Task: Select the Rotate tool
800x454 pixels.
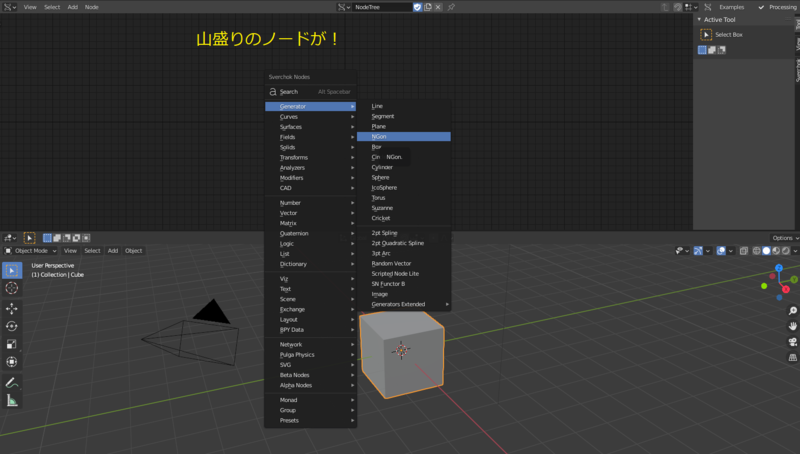Action: [12, 326]
